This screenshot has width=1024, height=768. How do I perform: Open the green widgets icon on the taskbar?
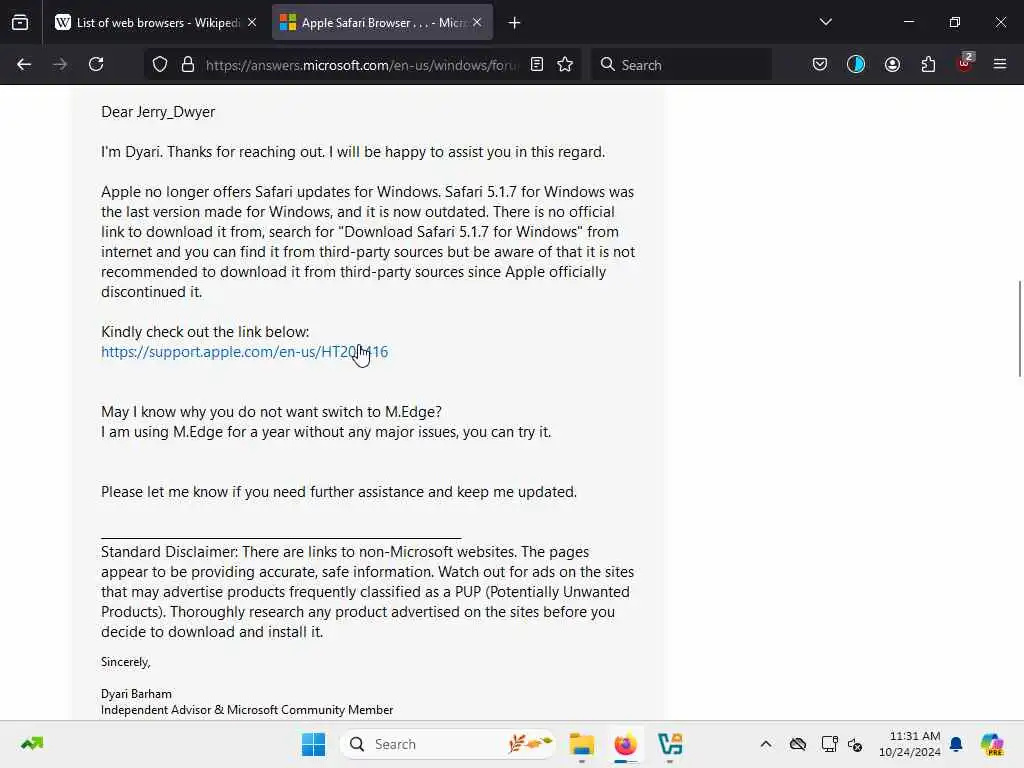click(x=32, y=744)
